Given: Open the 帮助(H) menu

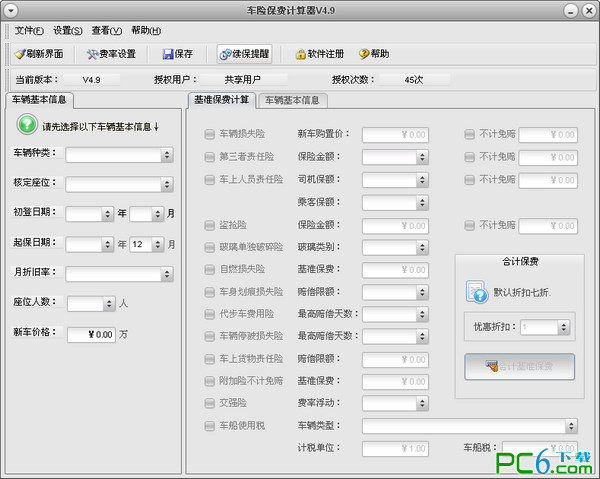Looking at the screenshot, I should tap(146, 31).
